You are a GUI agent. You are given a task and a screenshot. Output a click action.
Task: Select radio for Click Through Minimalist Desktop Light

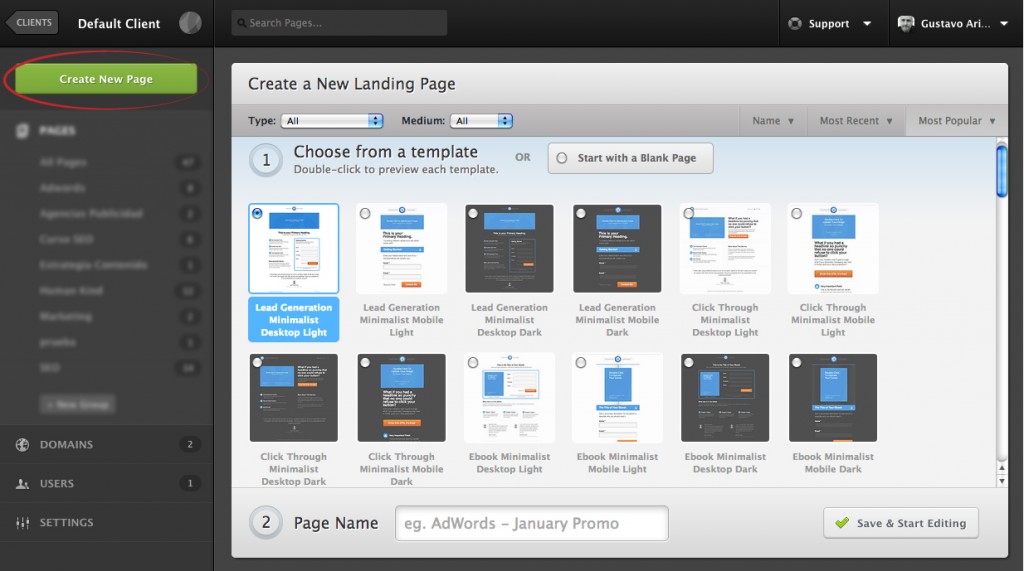[689, 213]
